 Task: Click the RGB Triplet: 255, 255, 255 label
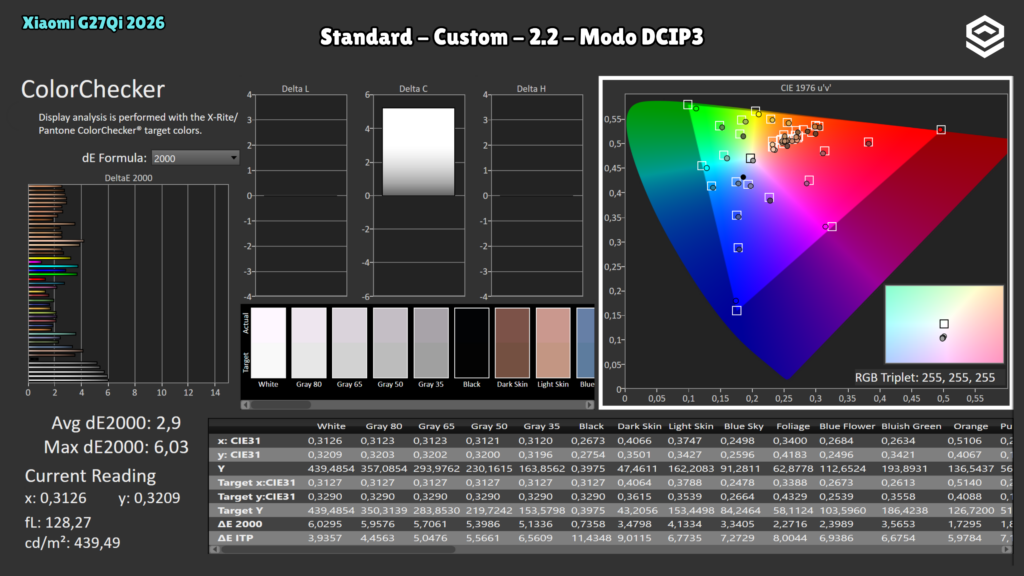[925, 377]
